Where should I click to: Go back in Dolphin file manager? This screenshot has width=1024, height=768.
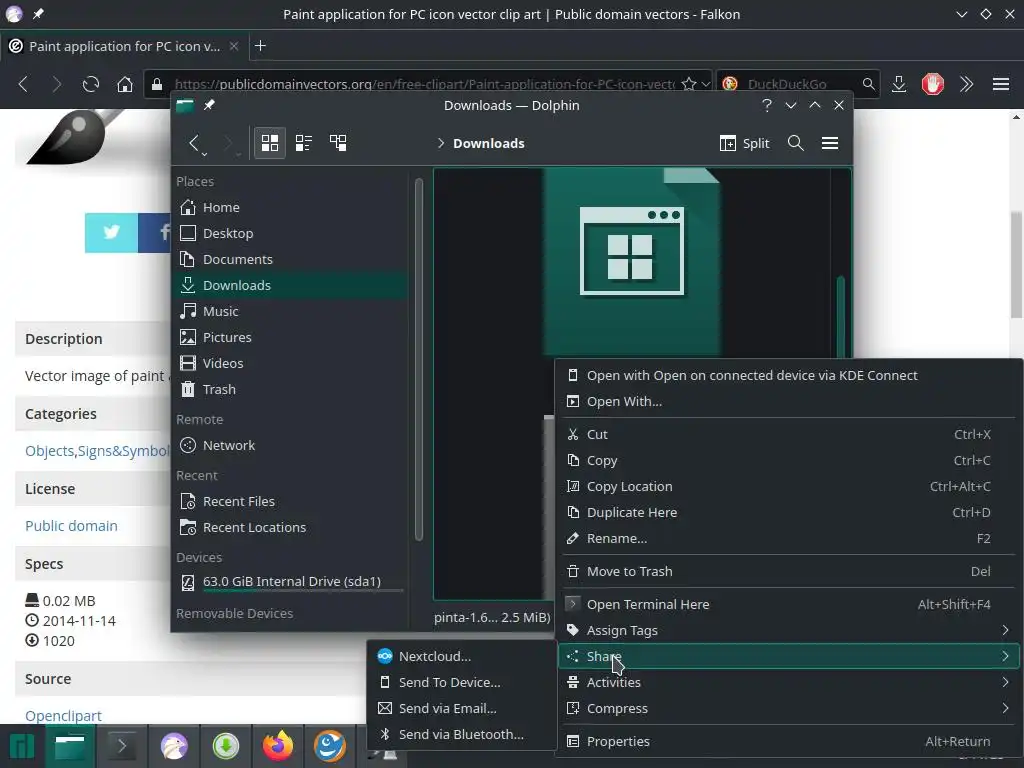[x=193, y=142]
